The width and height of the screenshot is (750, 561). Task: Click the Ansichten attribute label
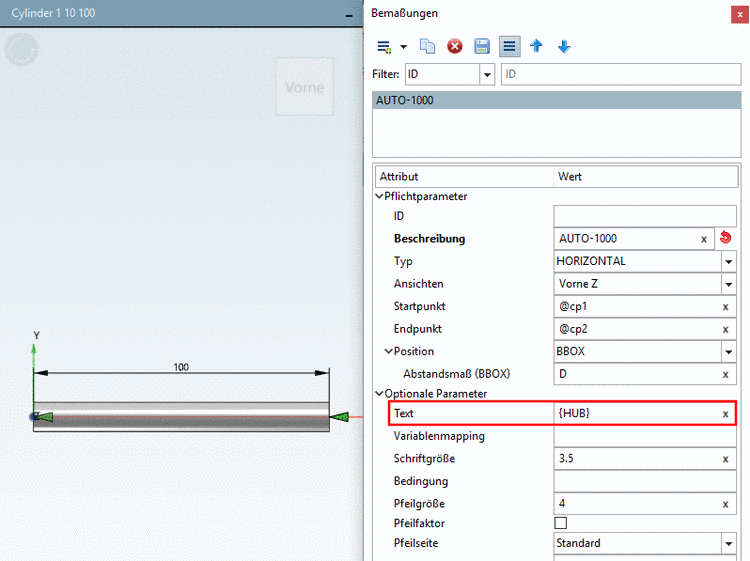(x=419, y=284)
